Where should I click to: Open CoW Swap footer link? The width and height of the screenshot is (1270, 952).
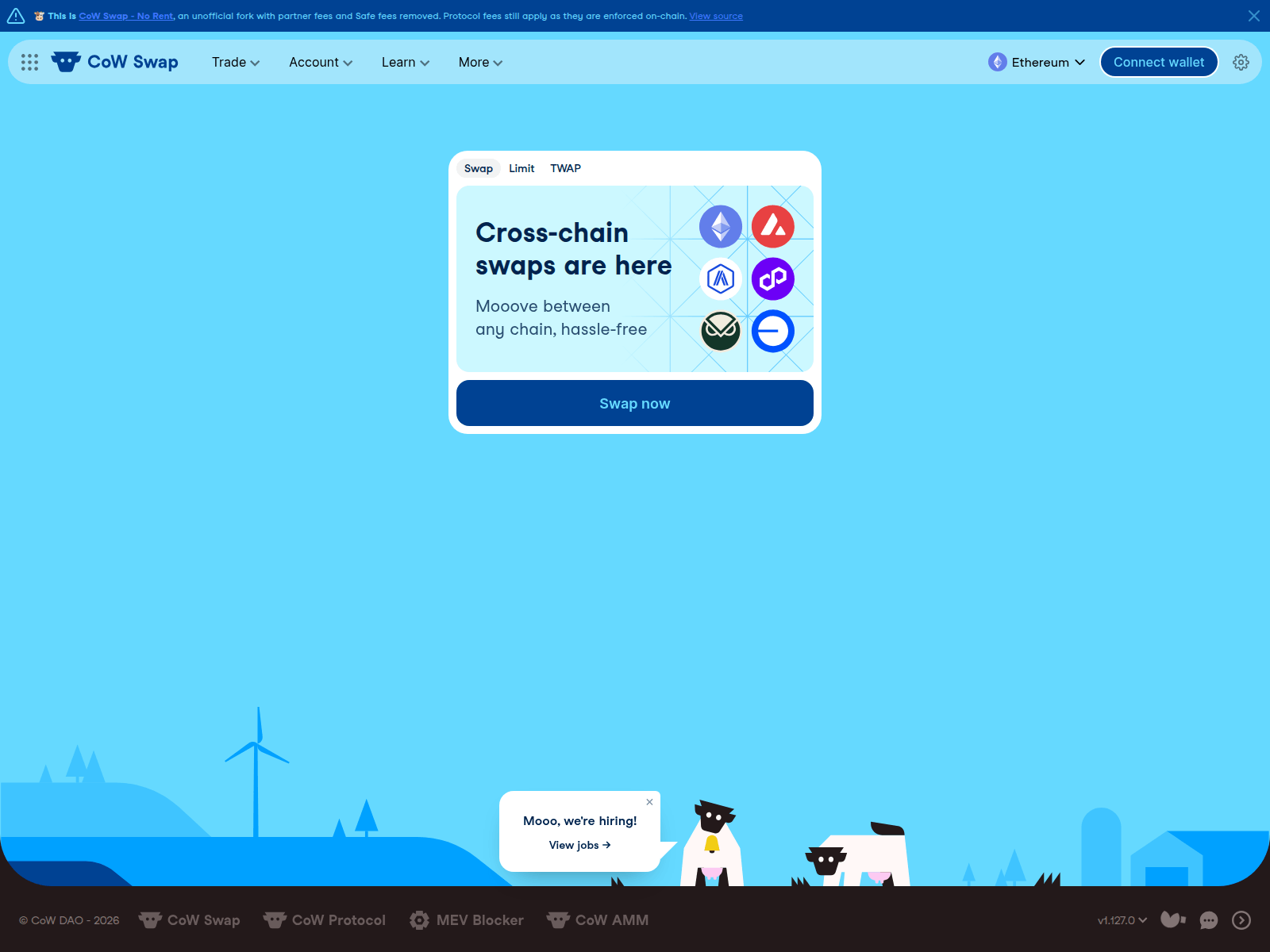[x=190, y=920]
